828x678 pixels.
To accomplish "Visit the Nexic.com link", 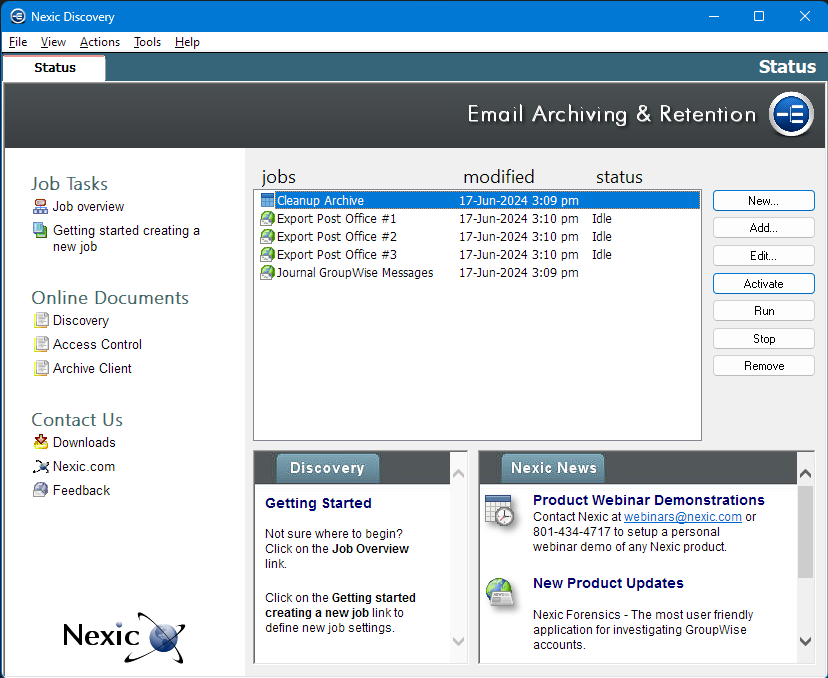I will [x=83, y=467].
